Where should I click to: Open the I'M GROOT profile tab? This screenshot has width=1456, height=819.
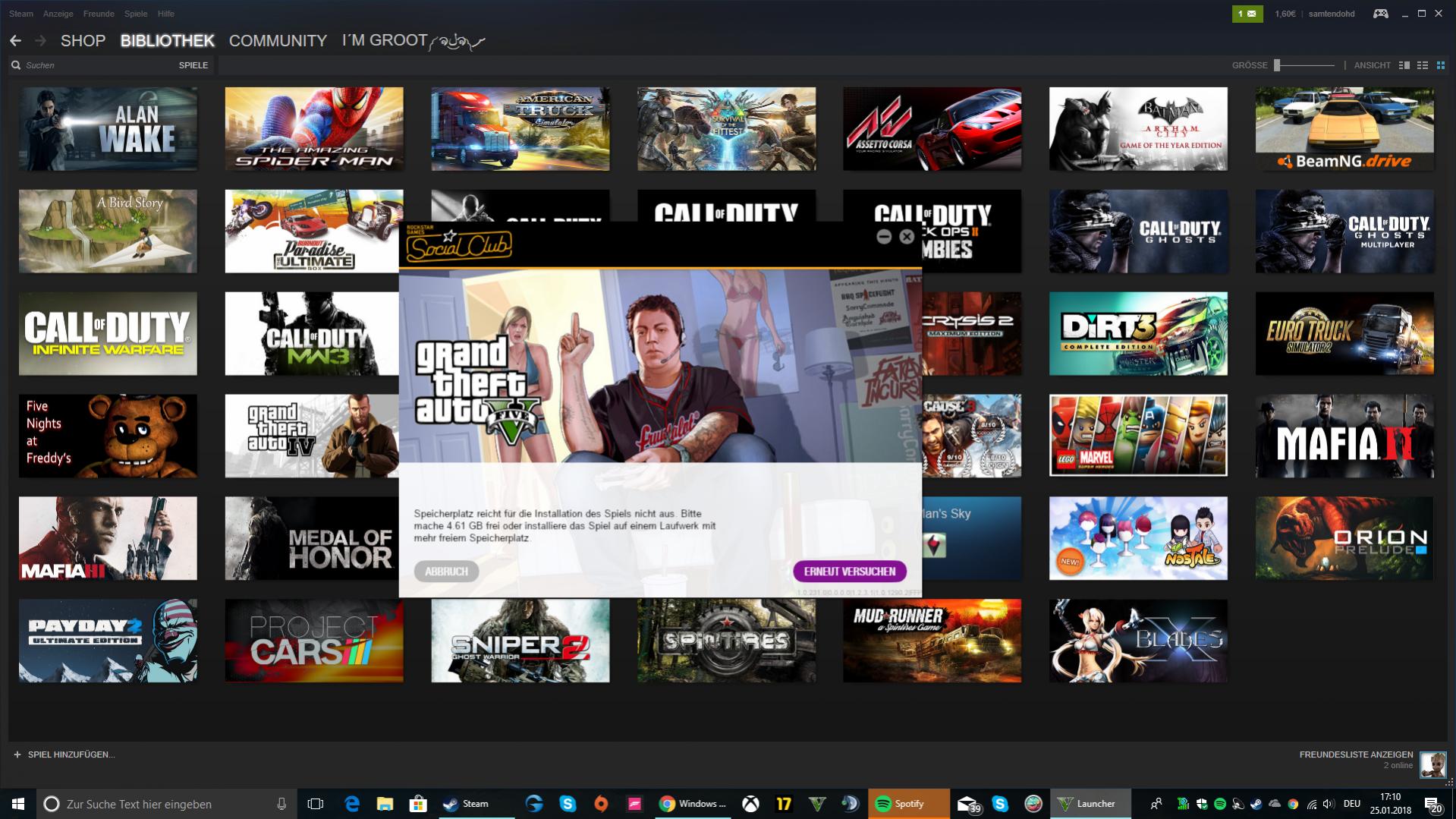tap(414, 41)
